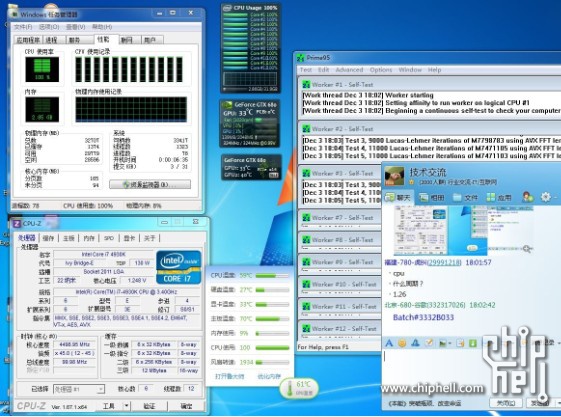The height and width of the screenshot is (417, 561).
Task: Click the 29991218 user ID link in chat
Action: [444, 263]
